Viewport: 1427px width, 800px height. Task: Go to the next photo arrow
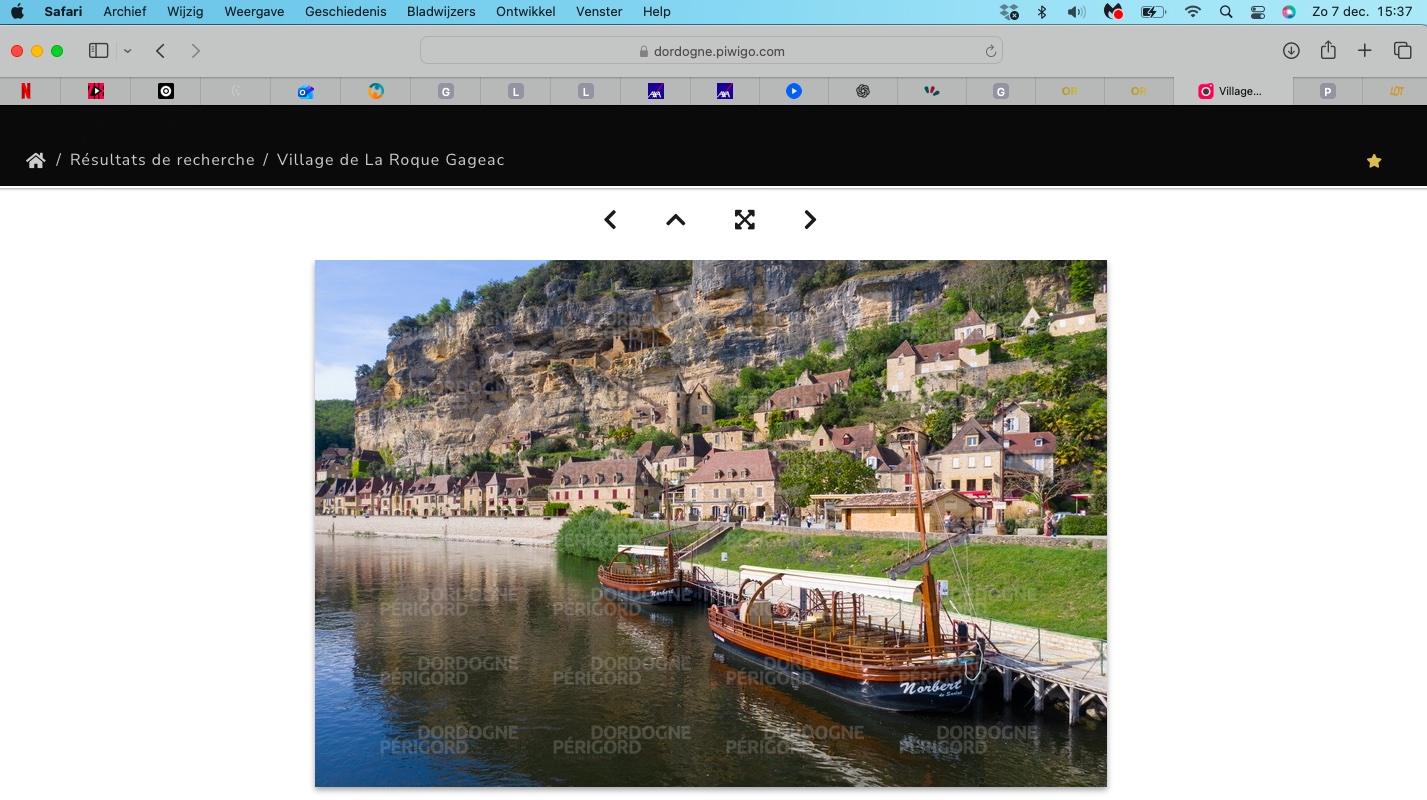coord(810,220)
